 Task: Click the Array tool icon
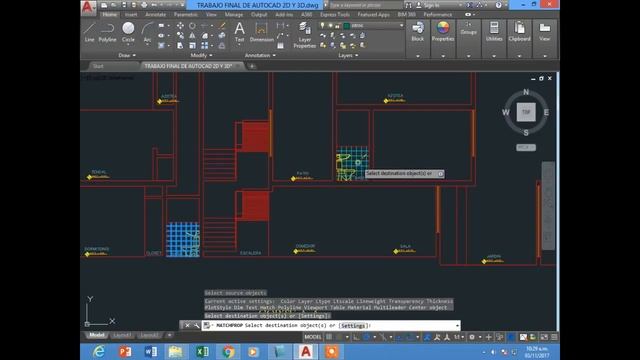204,46
